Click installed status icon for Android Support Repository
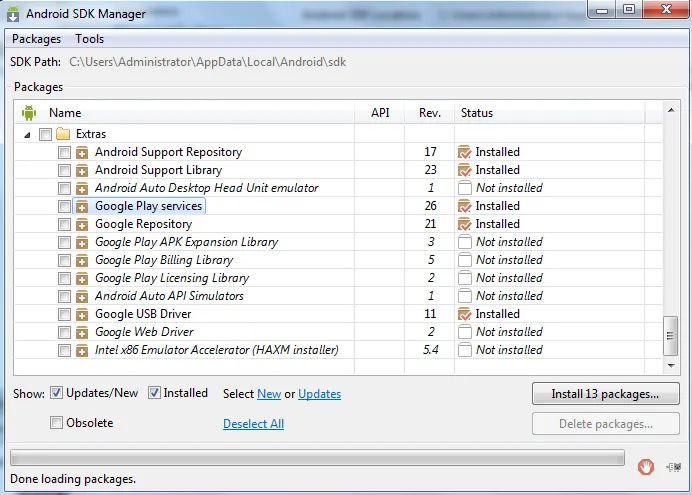The height and width of the screenshot is (495, 692). 465,152
